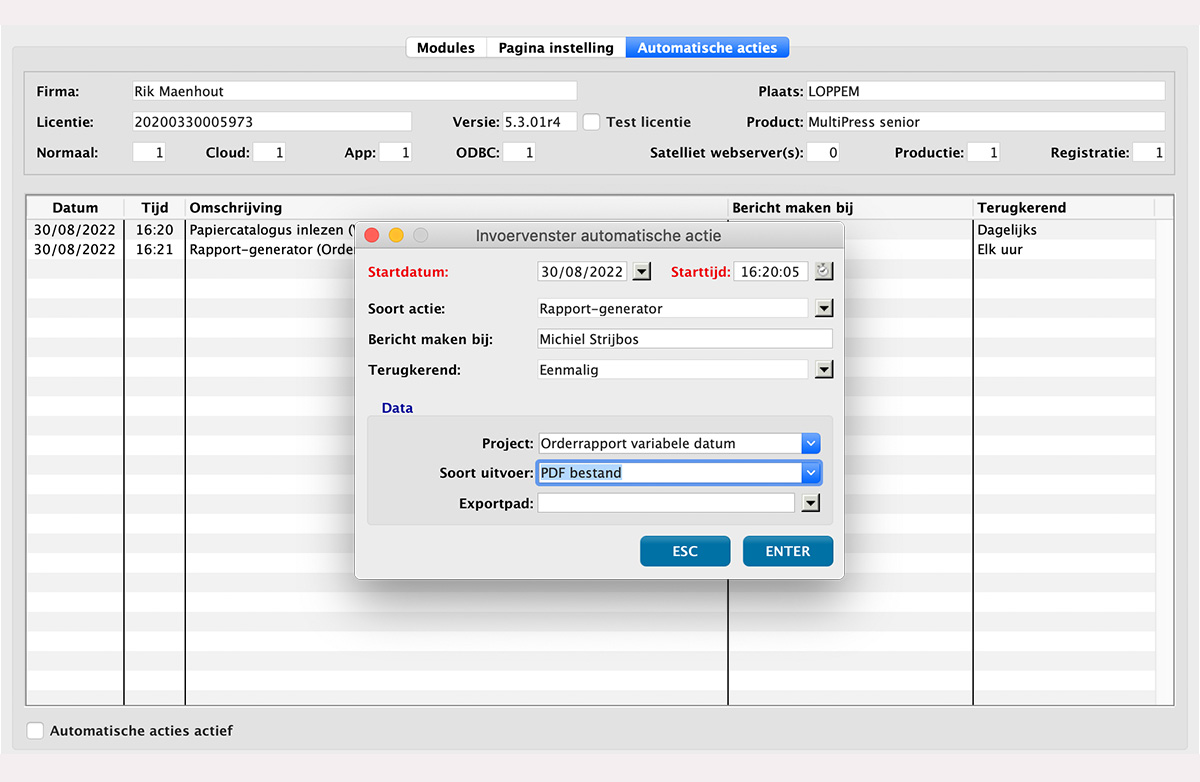Click the Startdatum field with 30/08/2022
Image resolution: width=1200 pixels, height=782 pixels.
582,271
